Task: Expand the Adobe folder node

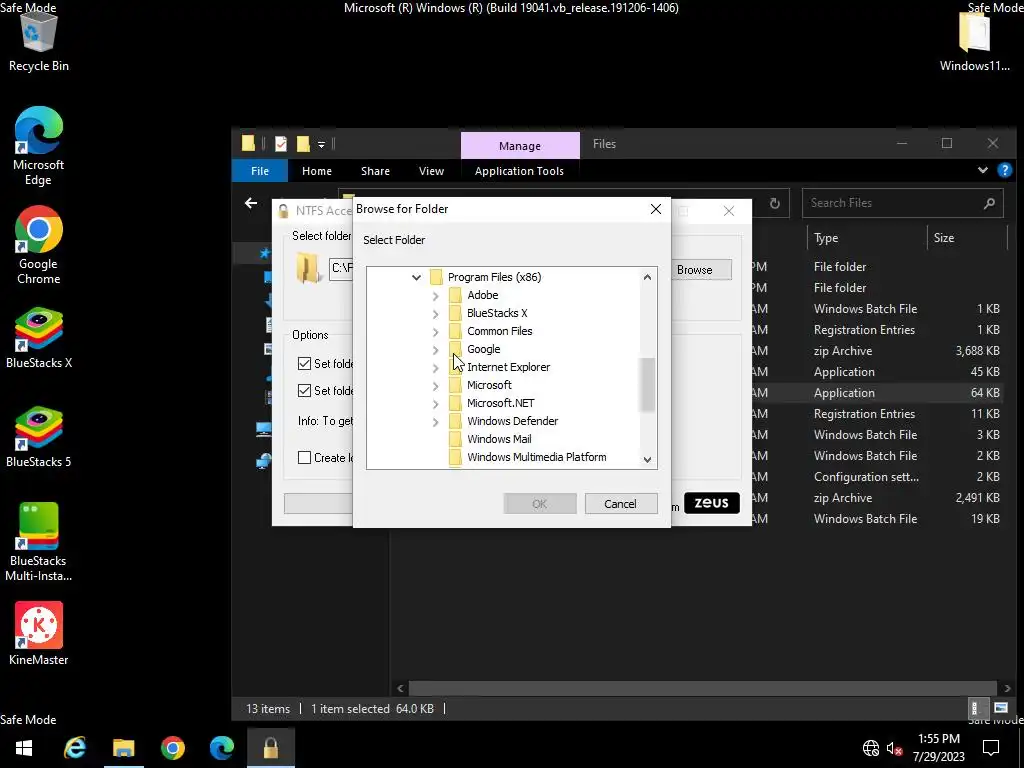Action: (436, 296)
